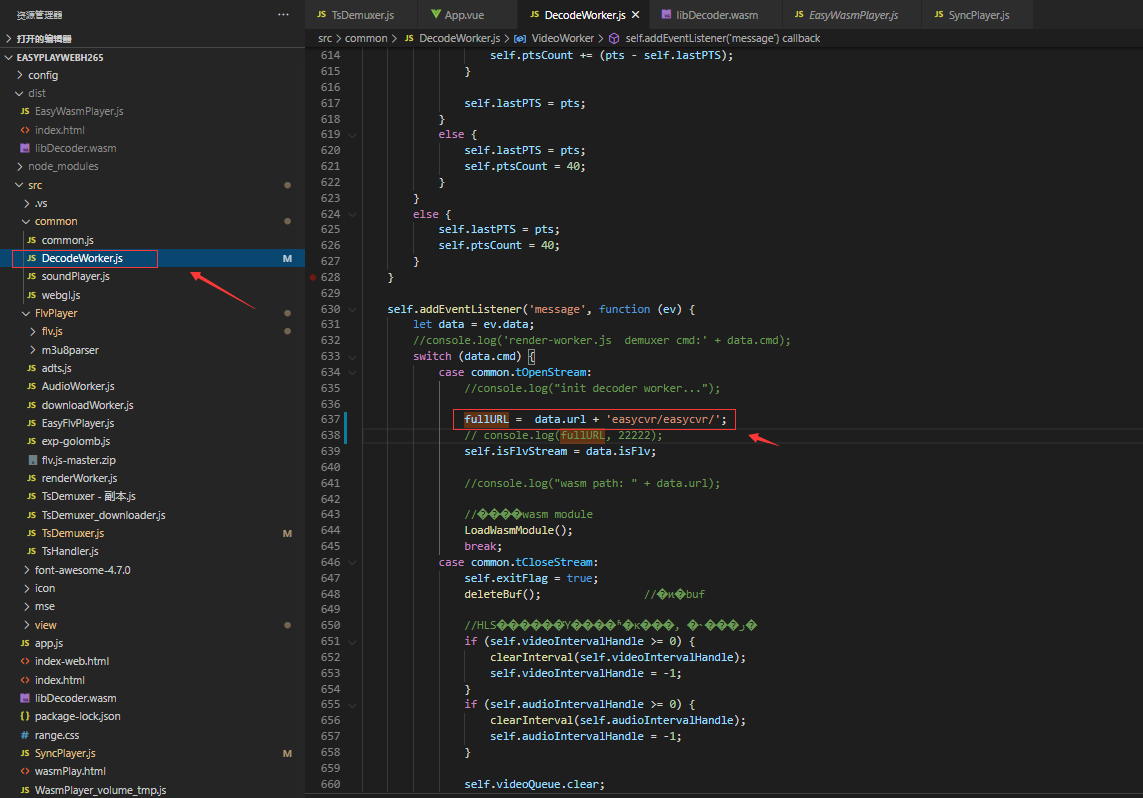The width and height of the screenshot is (1143, 798).
Task: Fold the tCloseStream case at line 646
Action: 353,563
